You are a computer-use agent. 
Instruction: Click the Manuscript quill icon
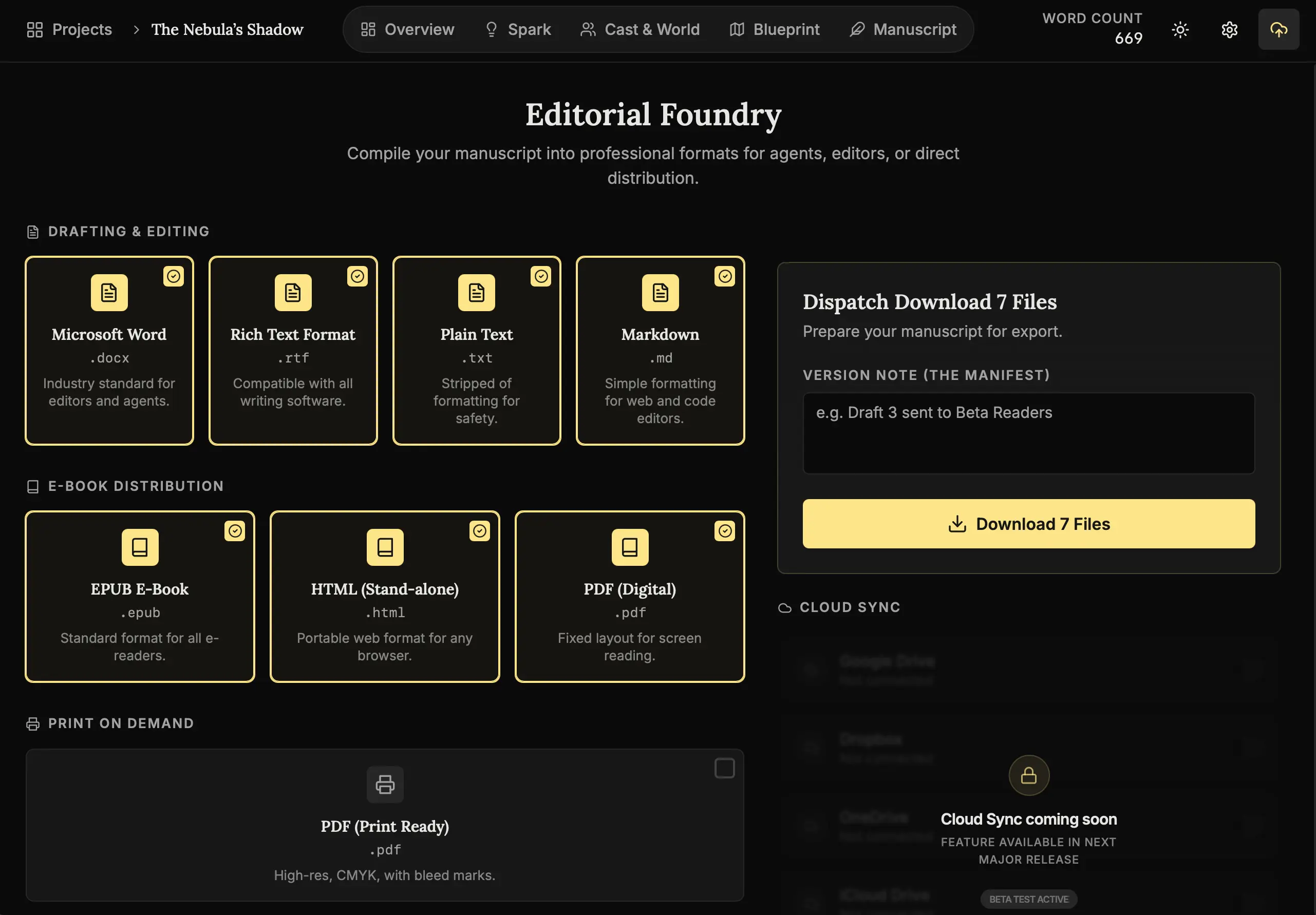coord(856,29)
